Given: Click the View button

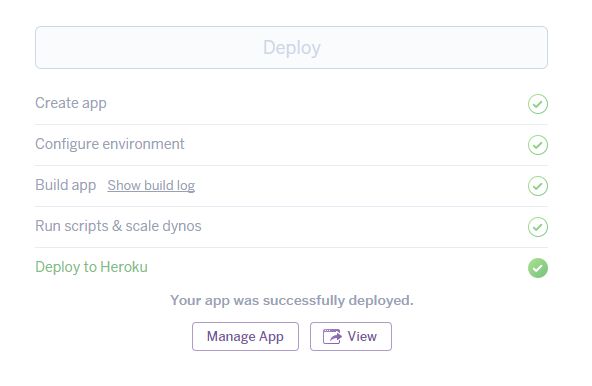Looking at the screenshot, I should [x=351, y=337].
